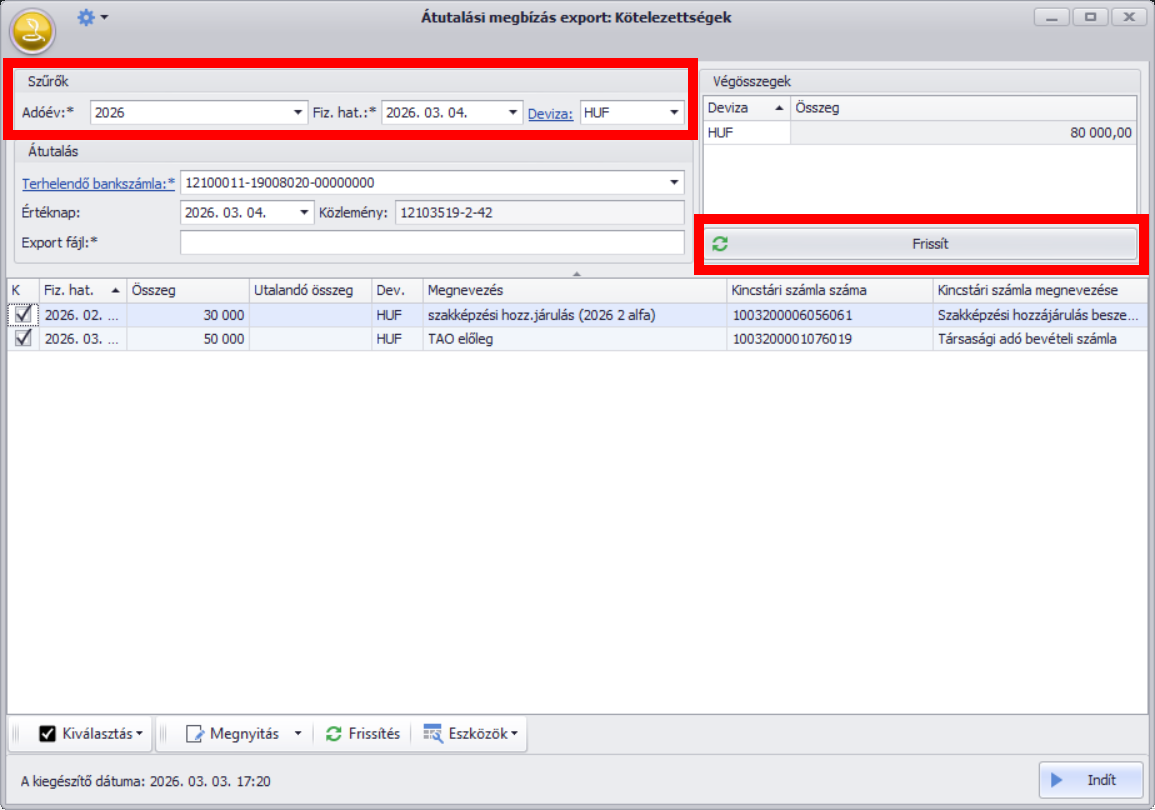Viewport: 1155px width, 810px height.
Task: Open the Fiz. hat. date picker dropdown
Action: tap(513, 113)
